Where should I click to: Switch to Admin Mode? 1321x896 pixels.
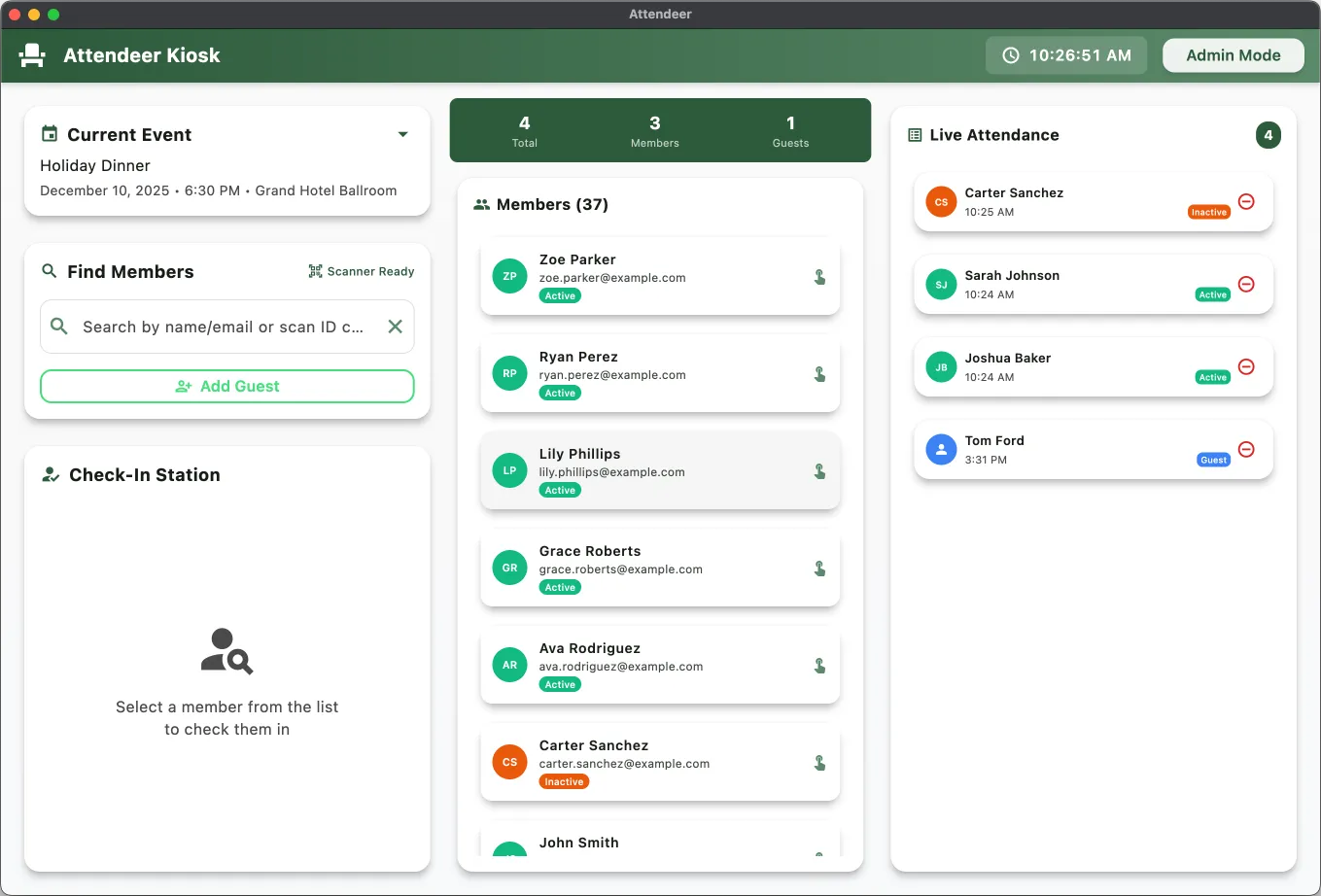tap(1233, 55)
